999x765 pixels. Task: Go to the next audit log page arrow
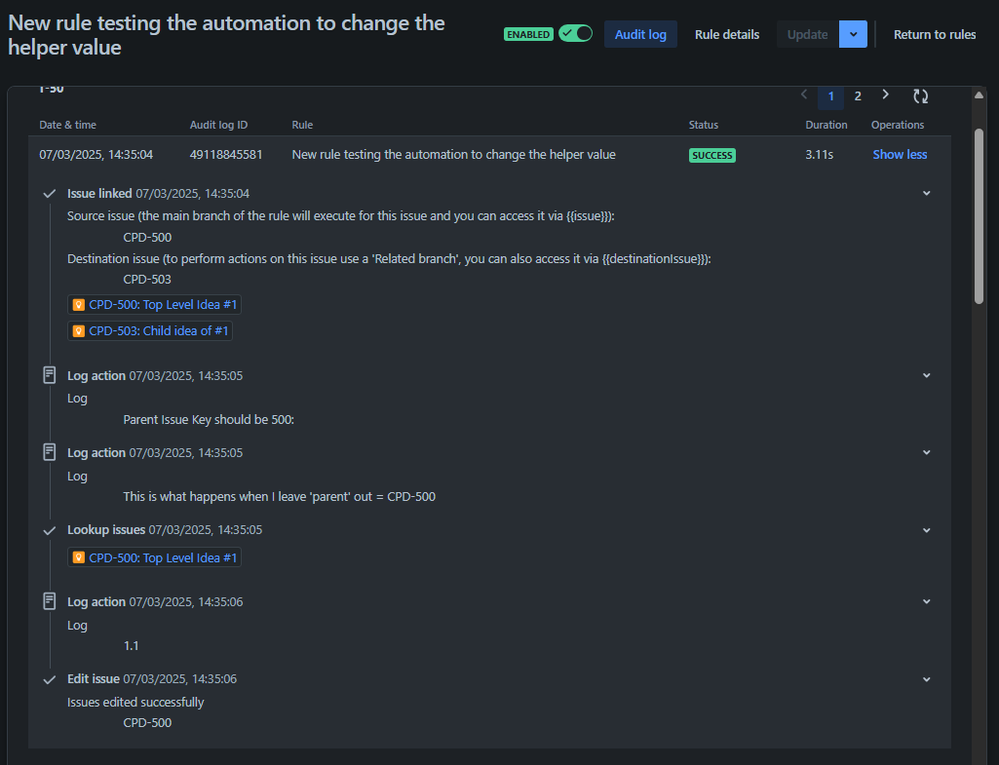pos(885,94)
